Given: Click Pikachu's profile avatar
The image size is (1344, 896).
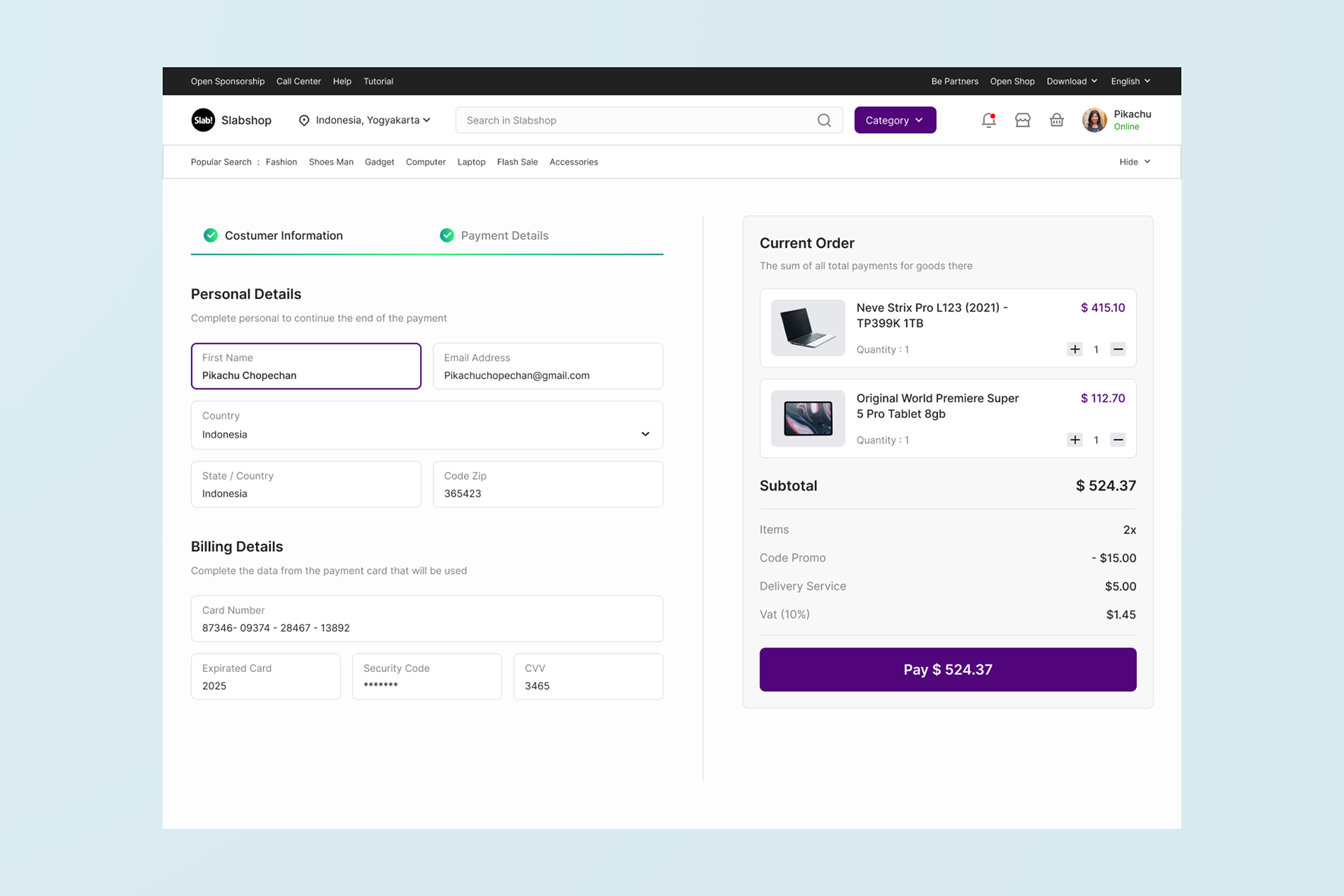Looking at the screenshot, I should [1094, 120].
